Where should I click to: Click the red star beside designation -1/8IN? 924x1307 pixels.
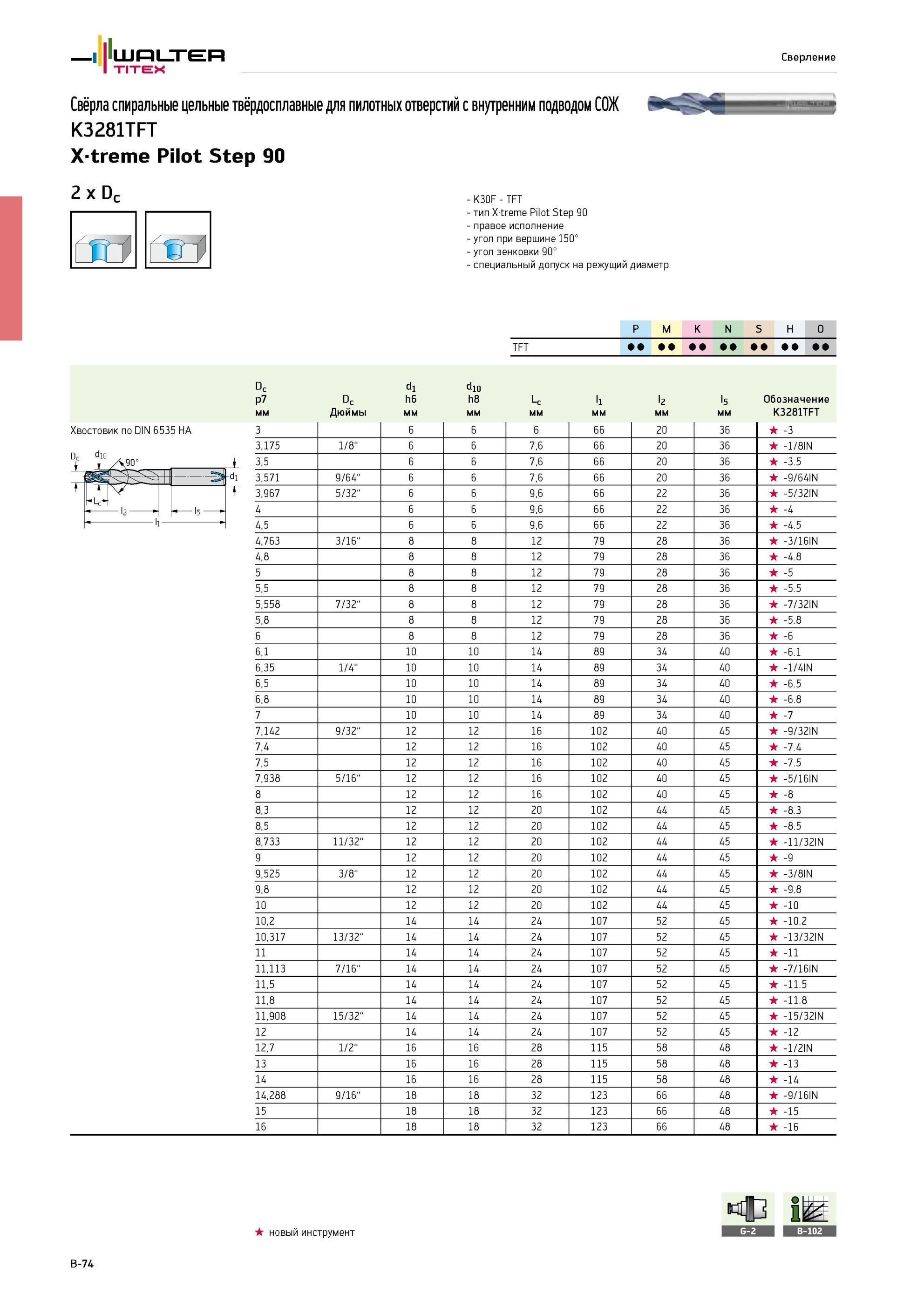[x=773, y=446]
